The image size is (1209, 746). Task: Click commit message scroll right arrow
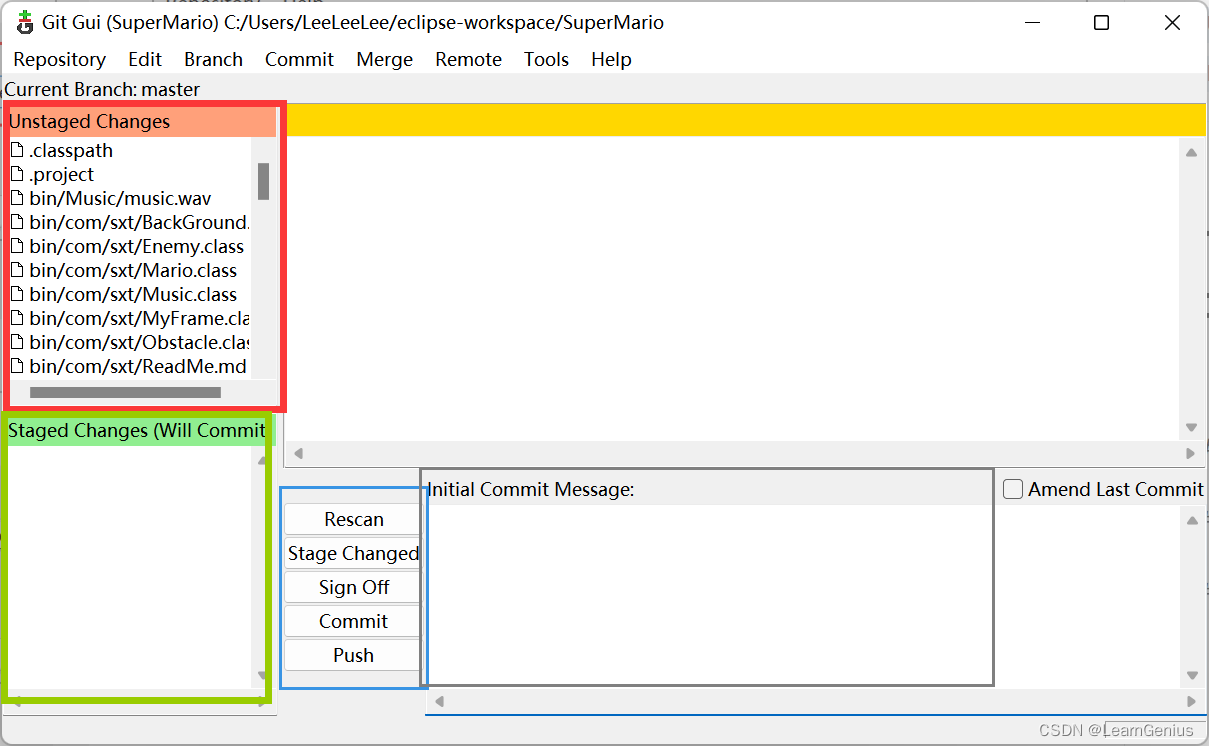(1190, 701)
